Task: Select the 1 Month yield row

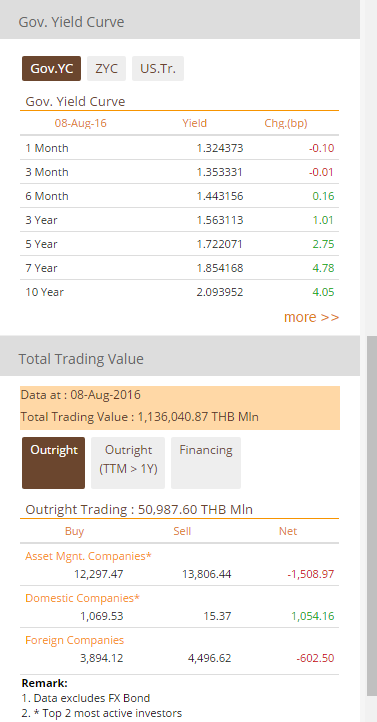Action: (180, 148)
